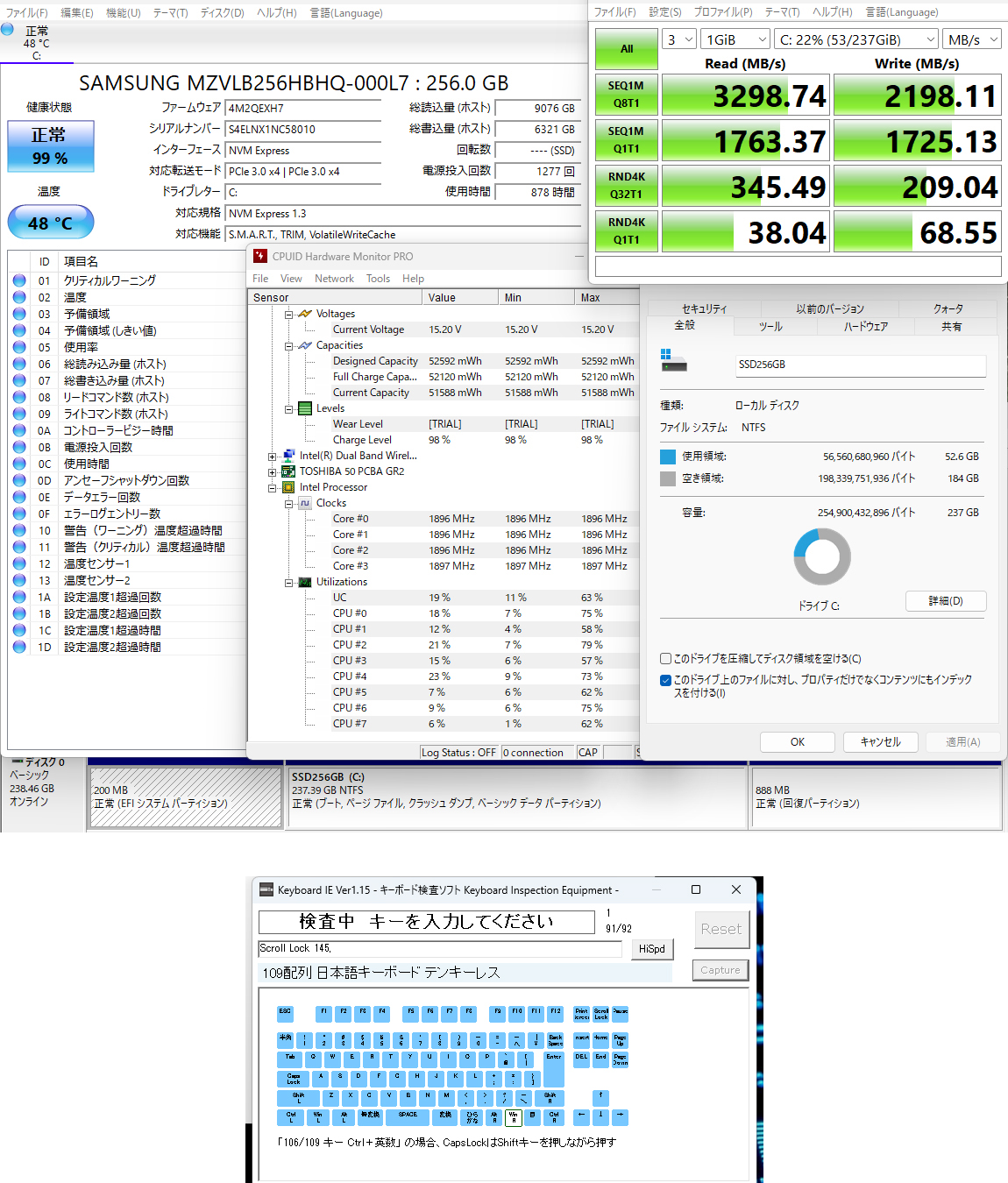
Task: Collapse the Clocks tree node
Action: [x=288, y=503]
